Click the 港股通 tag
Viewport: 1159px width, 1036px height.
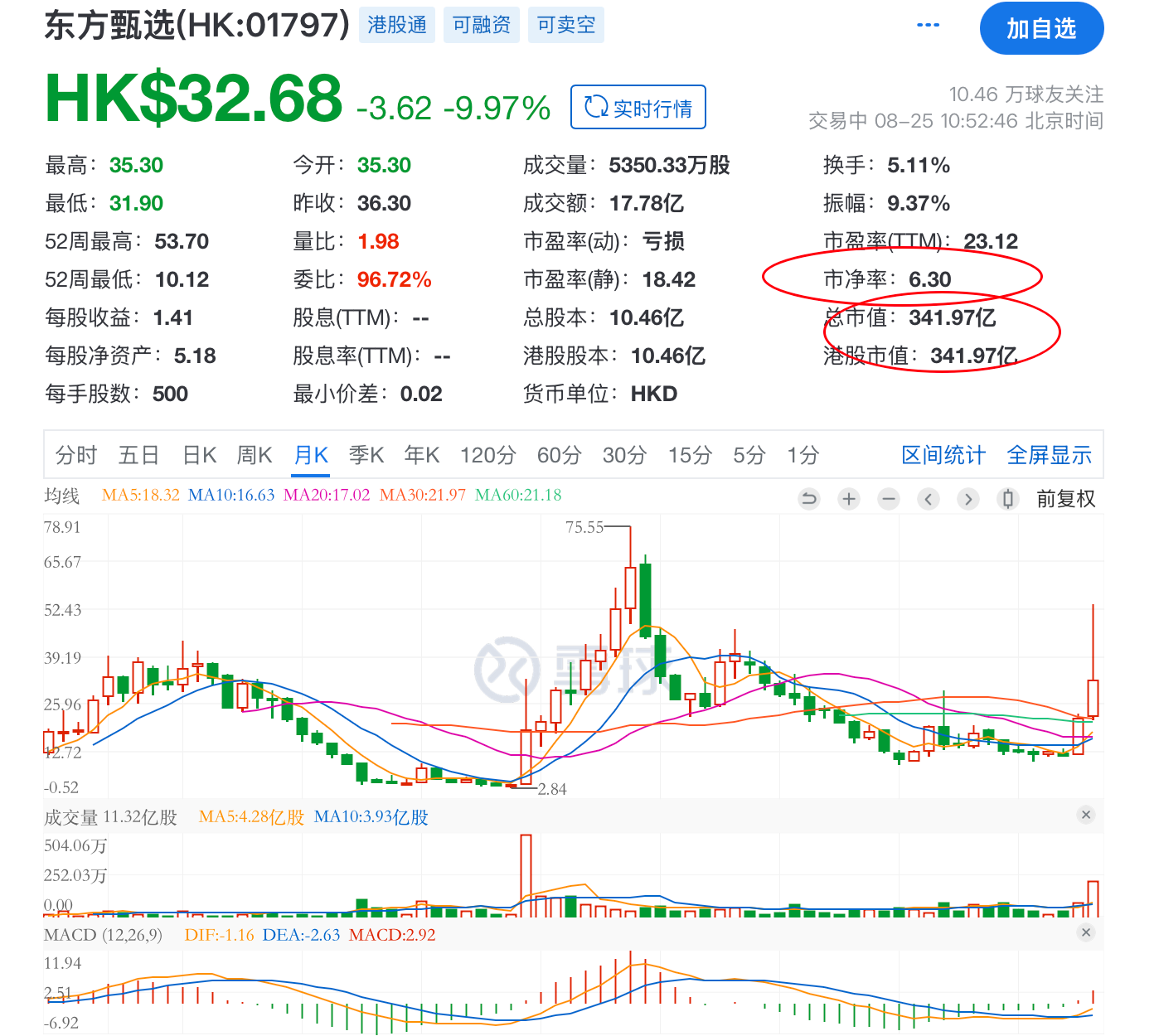pyautogui.click(x=397, y=25)
